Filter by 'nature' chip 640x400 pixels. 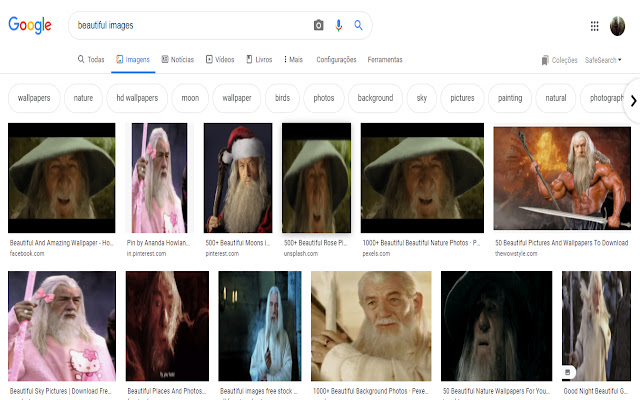pyautogui.click(x=83, y=98)
